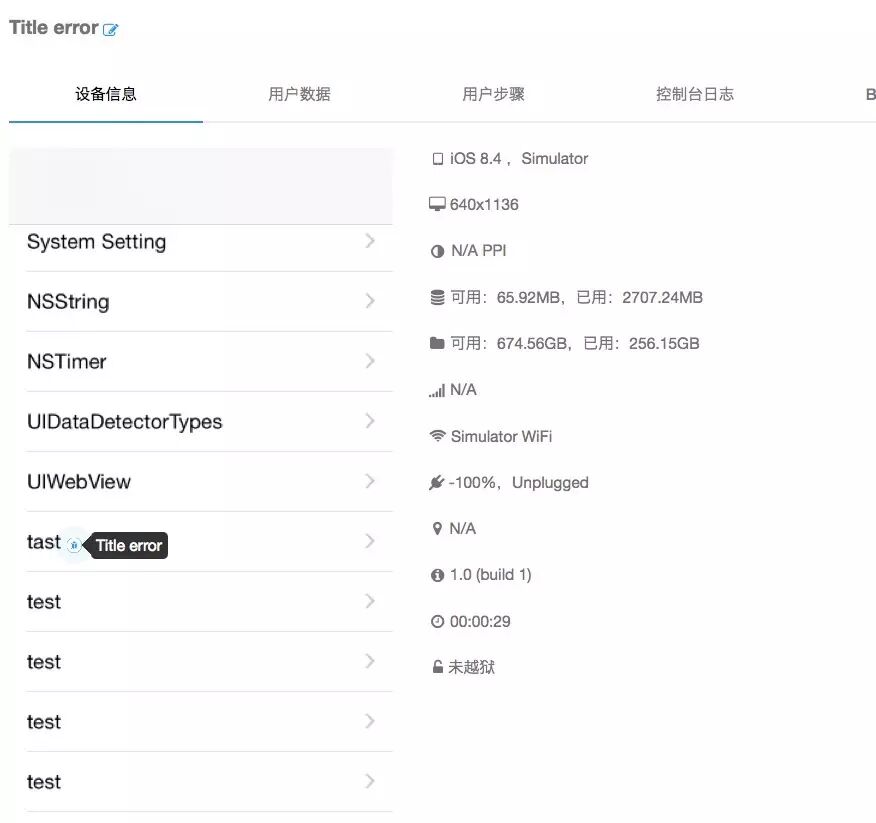The image size is (876, 823).
Task: Click the iOS 8.4, Simulator text
Action: point(519,159)
